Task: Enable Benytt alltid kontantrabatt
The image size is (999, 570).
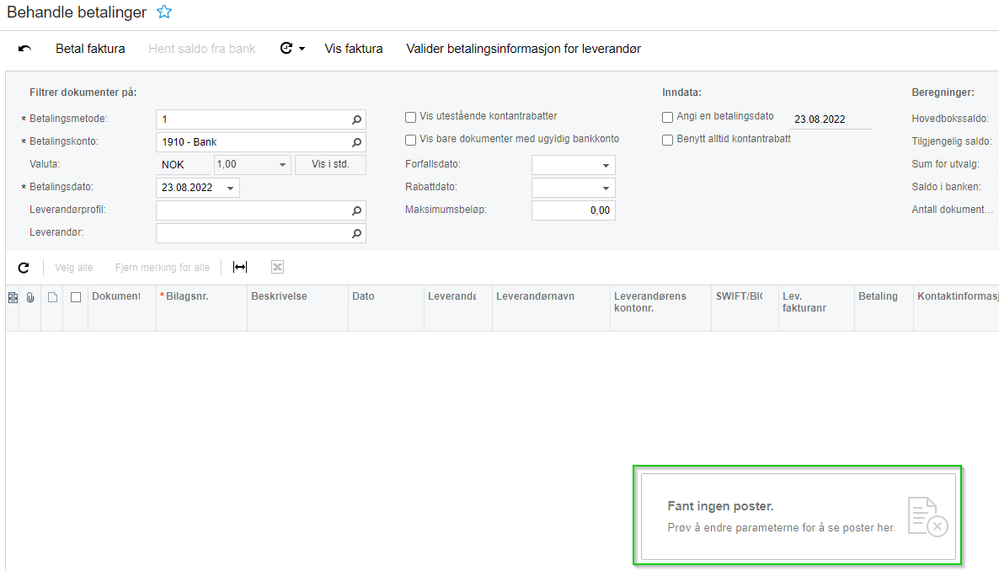Action: pyautogui.click(x=668, y=140)
